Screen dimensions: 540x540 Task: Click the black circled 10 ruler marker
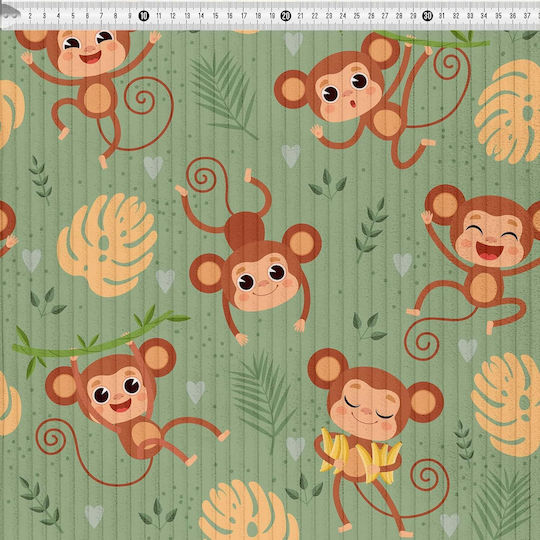(x=144, y=16)
